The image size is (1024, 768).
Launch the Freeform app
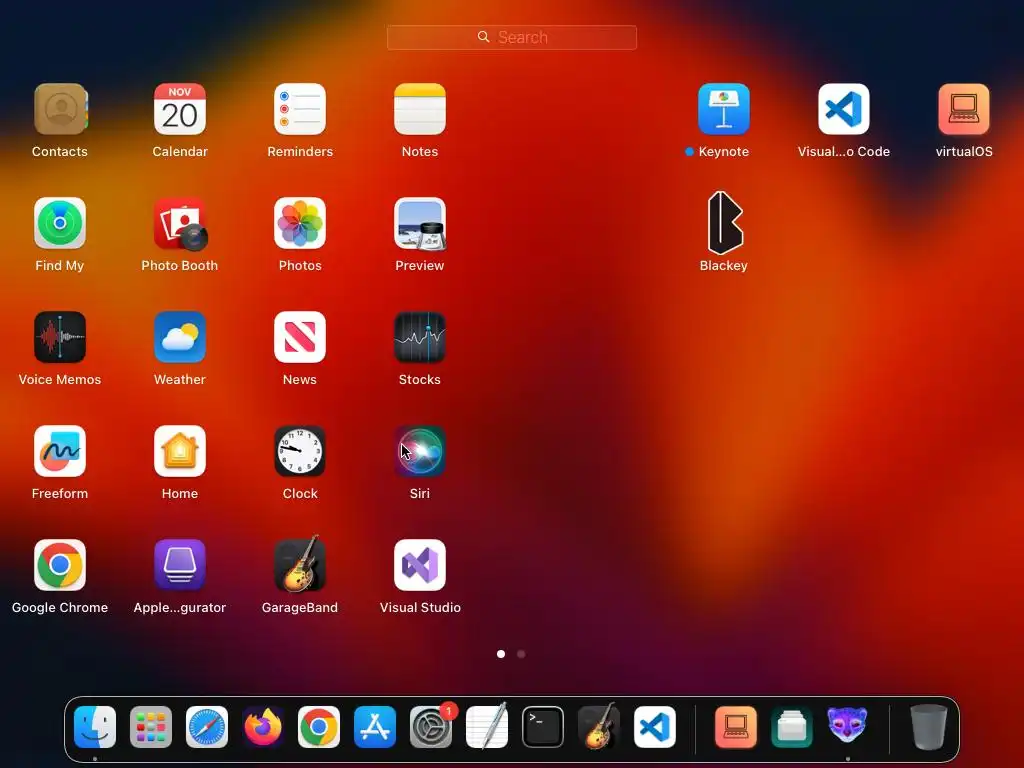60,451
